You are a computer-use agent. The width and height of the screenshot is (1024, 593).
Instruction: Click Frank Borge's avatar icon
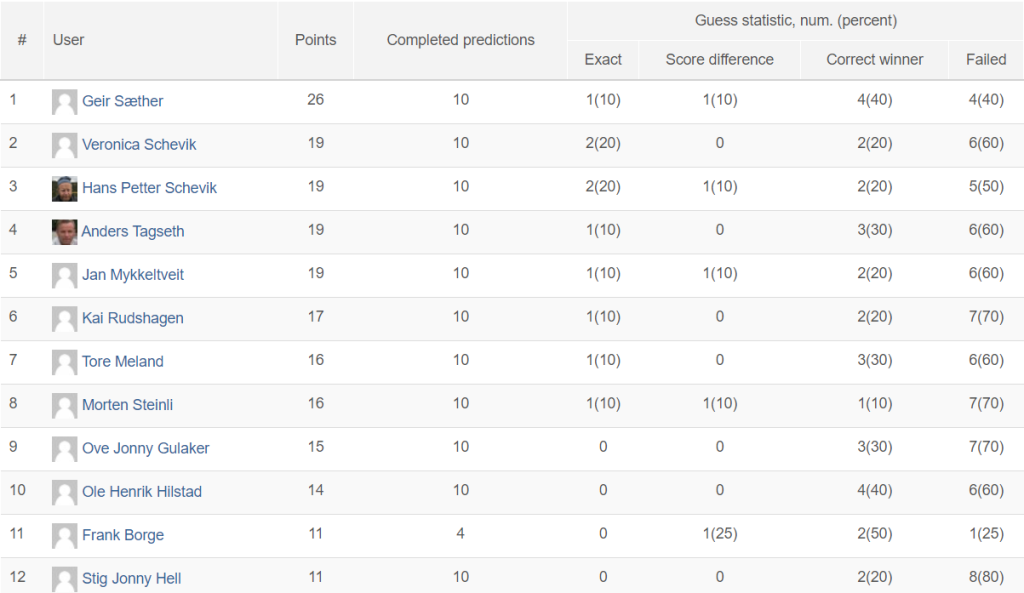click(x=65, y=536)
